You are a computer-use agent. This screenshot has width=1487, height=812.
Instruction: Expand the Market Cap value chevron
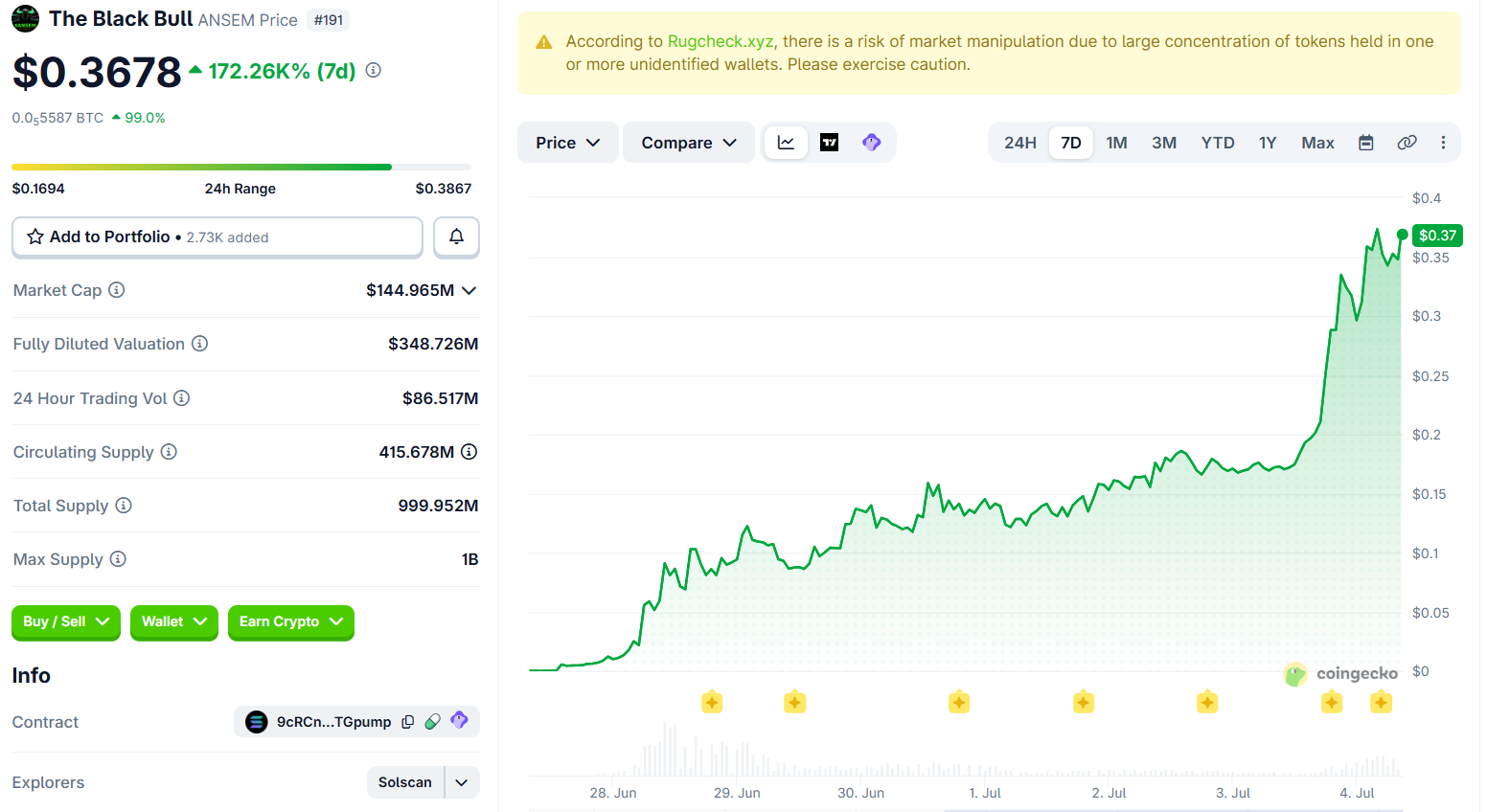pyautogui.click(x=469, y=290)
